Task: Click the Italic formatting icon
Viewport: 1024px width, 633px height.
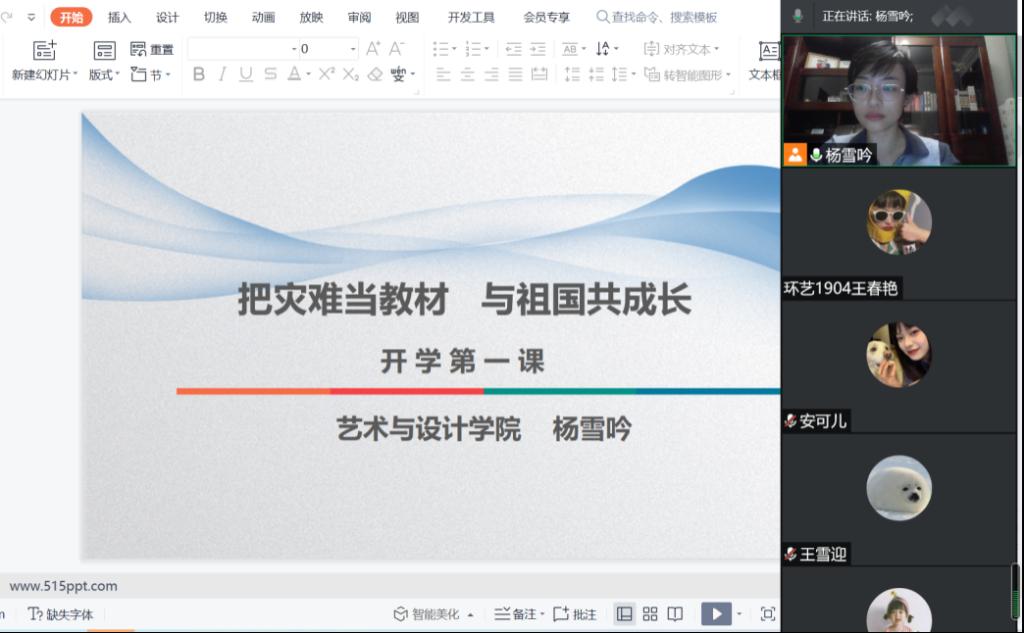Action: click(222, 75)
